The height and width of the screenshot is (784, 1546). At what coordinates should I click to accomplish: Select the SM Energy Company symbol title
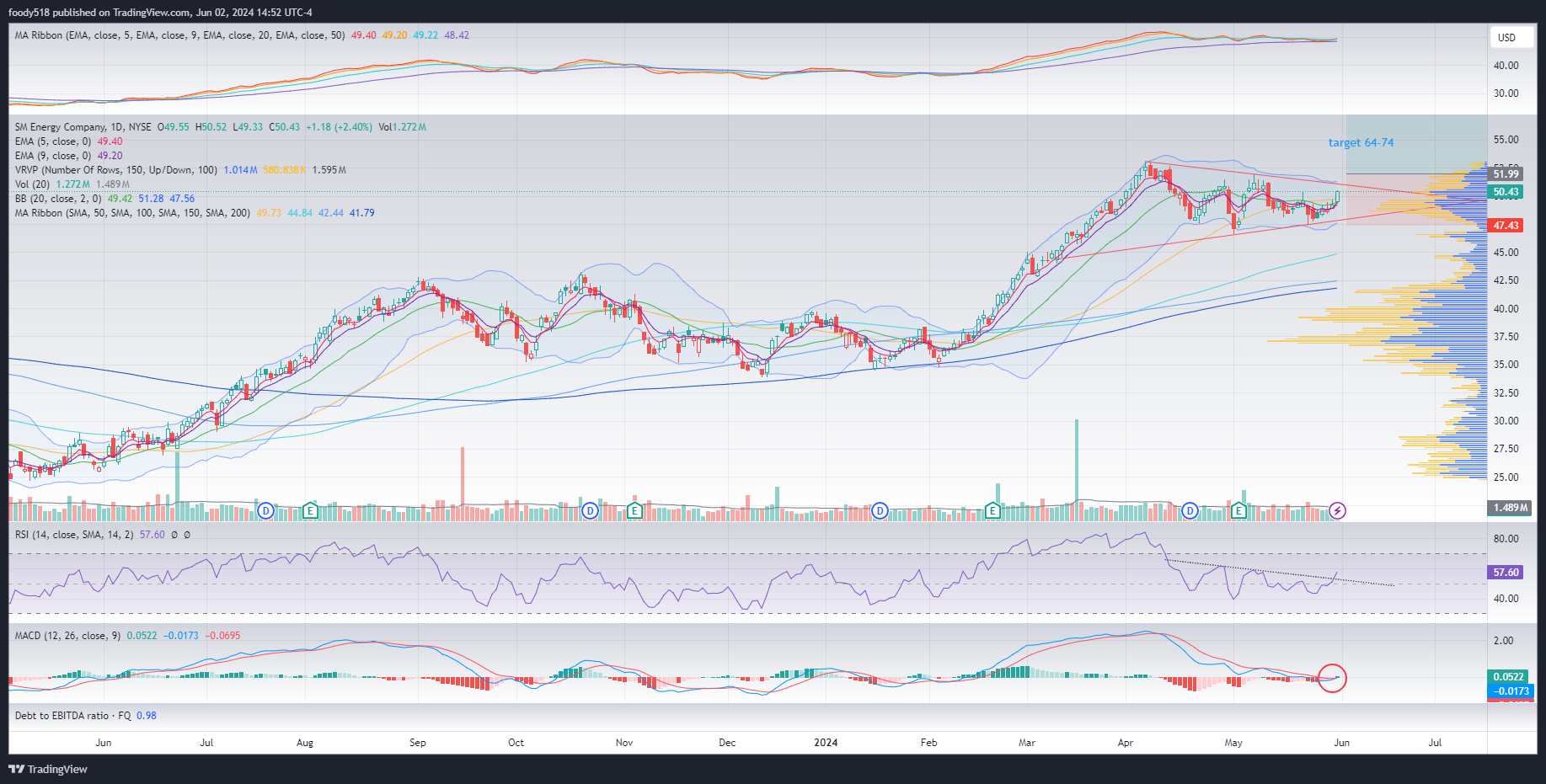pyautogui.click(x=83, y=127)
